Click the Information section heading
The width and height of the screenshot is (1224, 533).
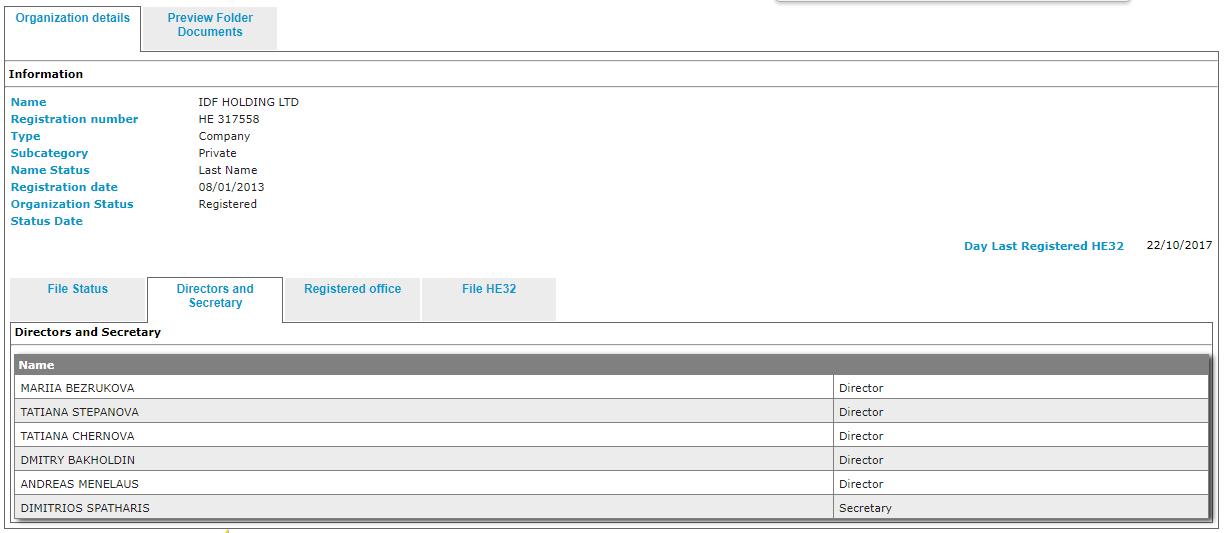(x=46, y=74)
